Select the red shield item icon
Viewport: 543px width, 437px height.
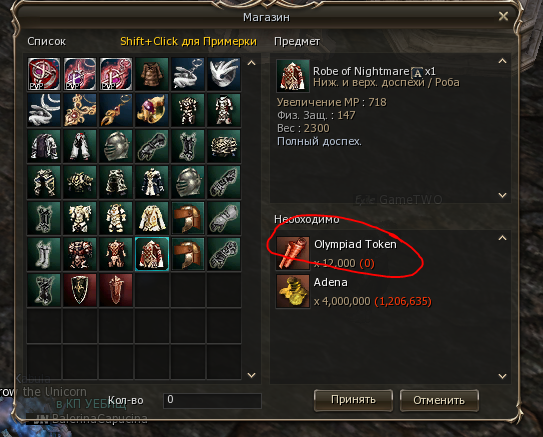pos(116,290)
